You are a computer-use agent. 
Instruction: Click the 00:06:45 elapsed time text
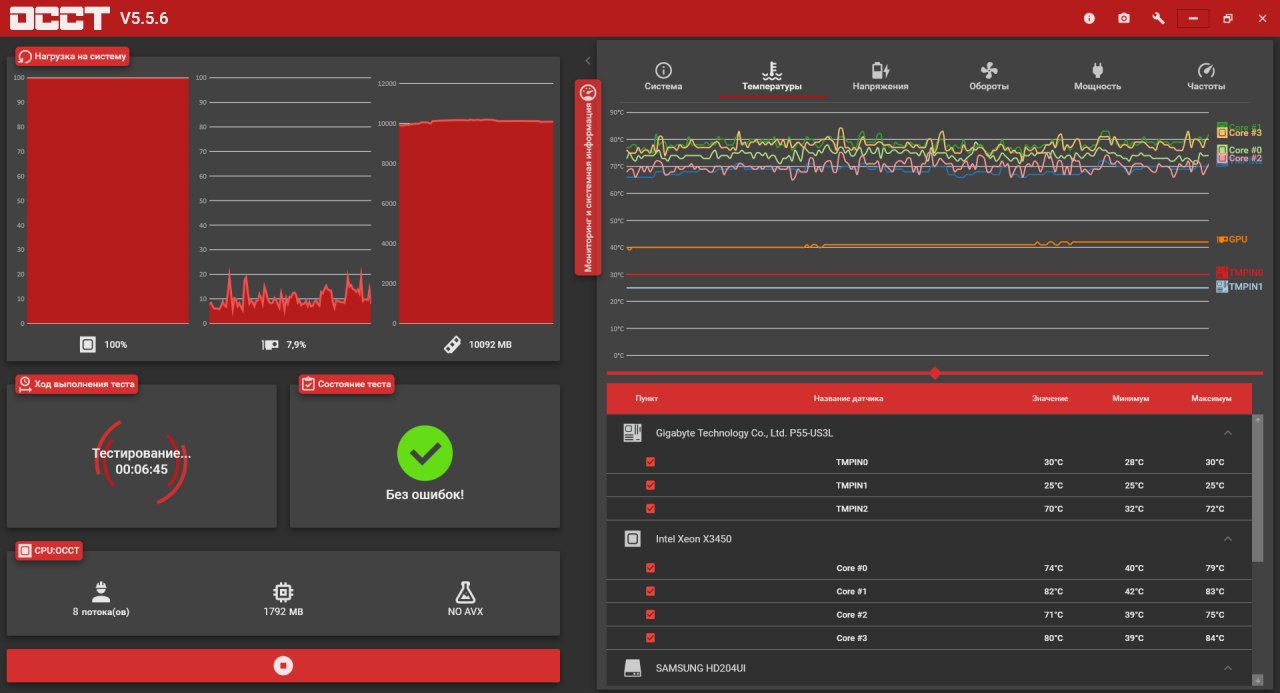coord(141,469)
